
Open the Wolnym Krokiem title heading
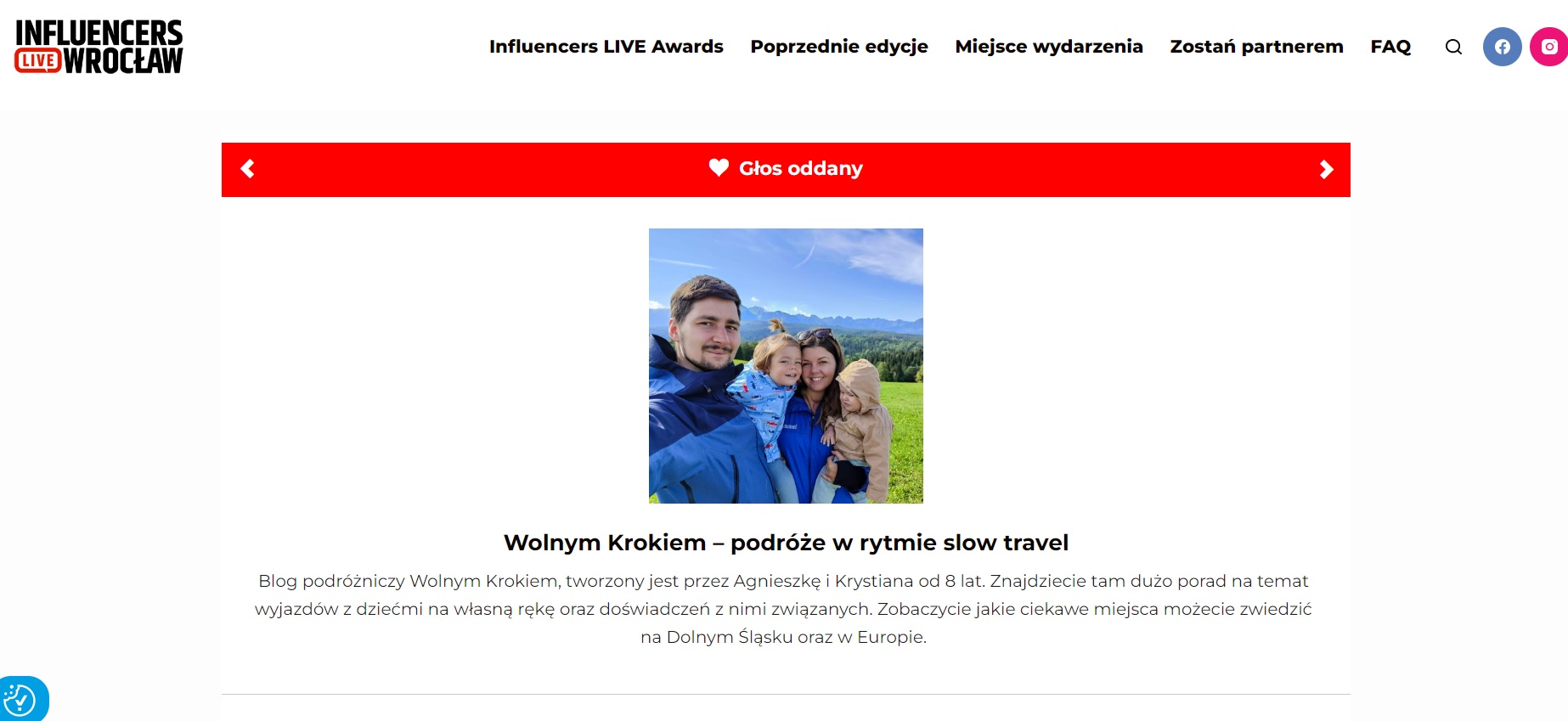(x=786, y=543)
